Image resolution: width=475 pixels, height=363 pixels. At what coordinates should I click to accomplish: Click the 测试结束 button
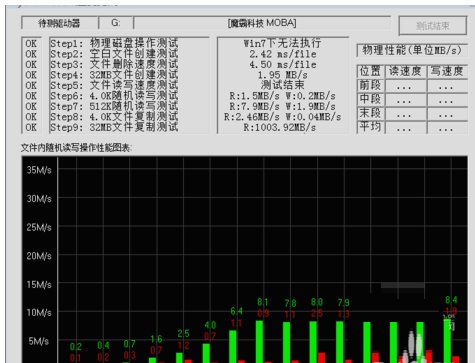[x=433, y=25]
